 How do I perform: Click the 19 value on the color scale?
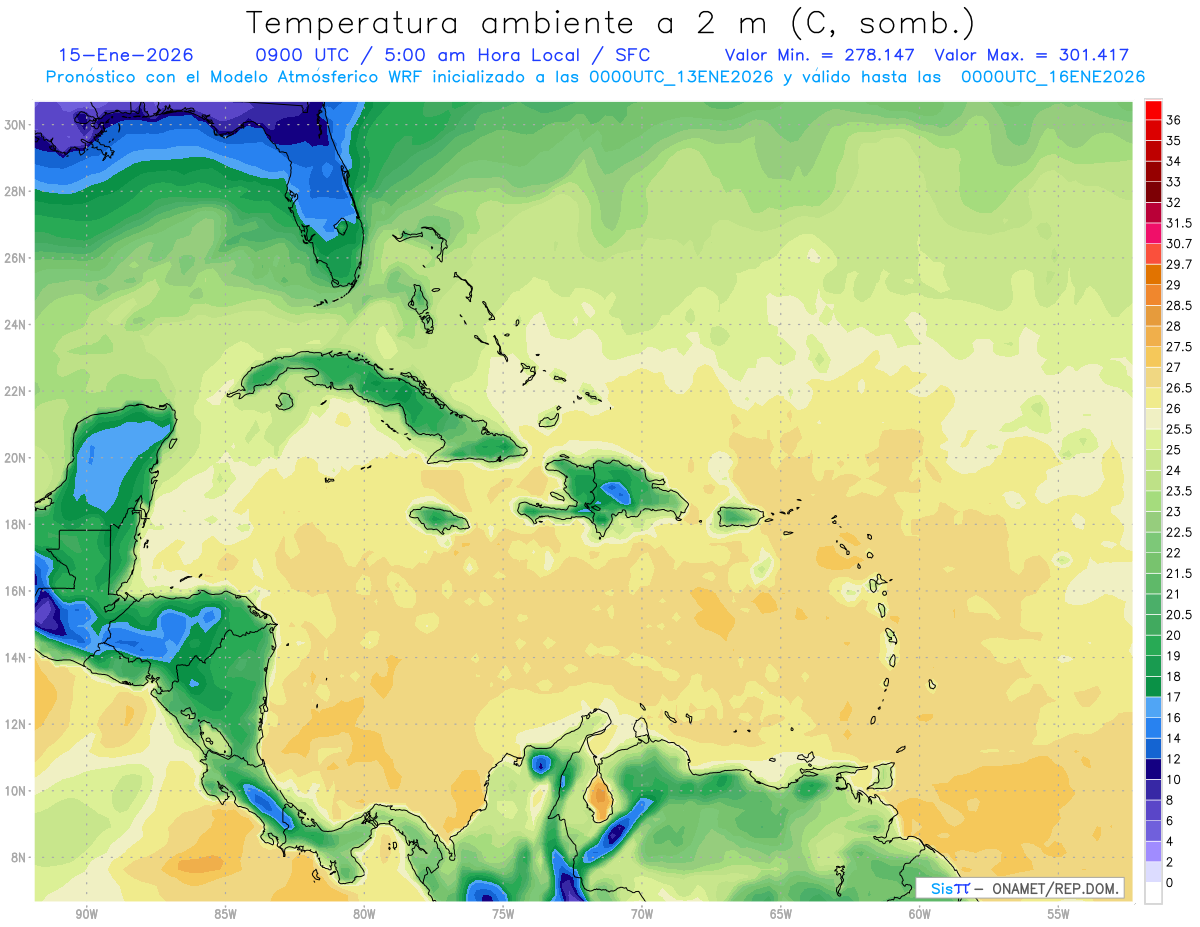point(1174,656)
